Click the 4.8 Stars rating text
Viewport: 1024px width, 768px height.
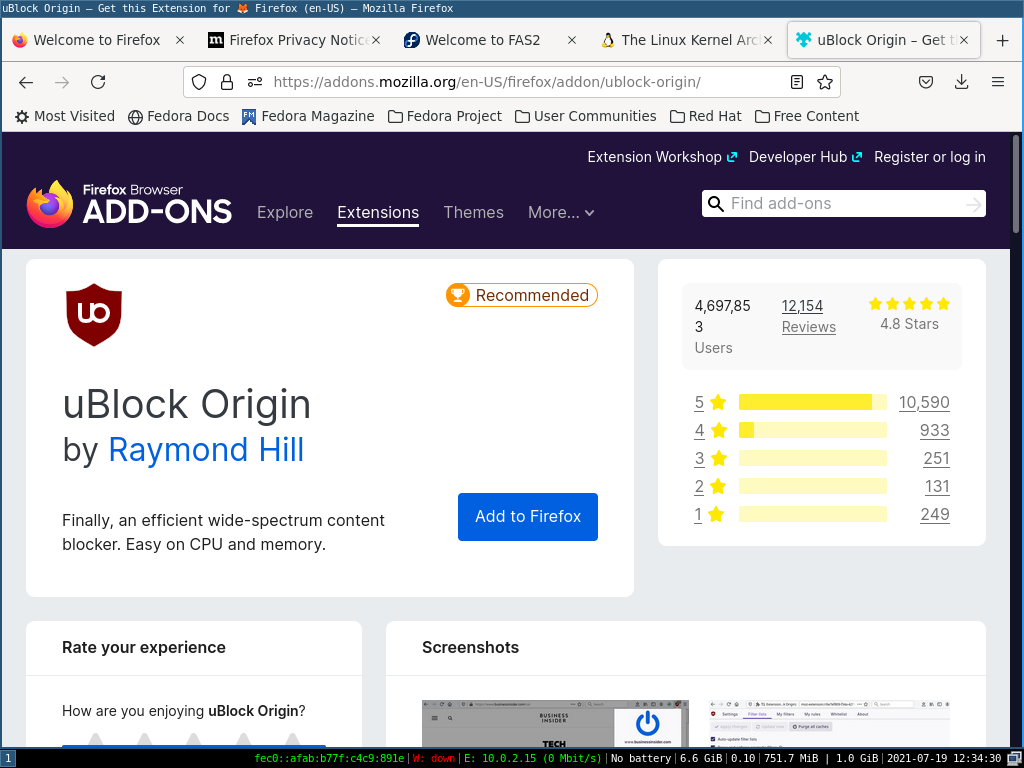[x=909, y=324]
